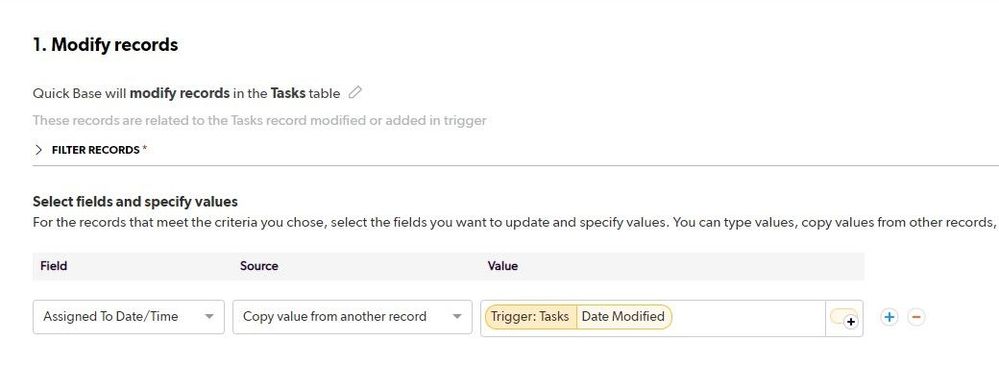This screenshot has width=999, height=390.
Task: Click the bold modify records text
Action: coord(180,93)
